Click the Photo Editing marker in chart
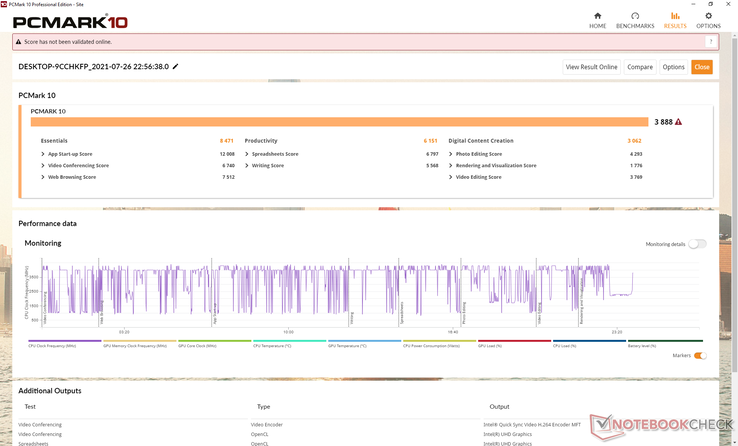Viewport: 738px width, 446px height. pos(464,313)
